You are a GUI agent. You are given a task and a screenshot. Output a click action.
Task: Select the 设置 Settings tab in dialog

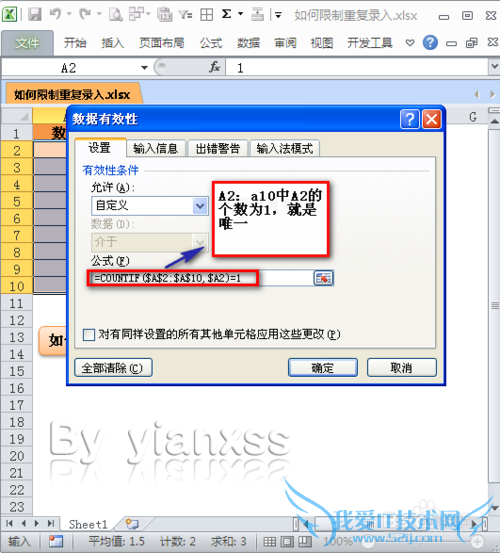[100, 148]
